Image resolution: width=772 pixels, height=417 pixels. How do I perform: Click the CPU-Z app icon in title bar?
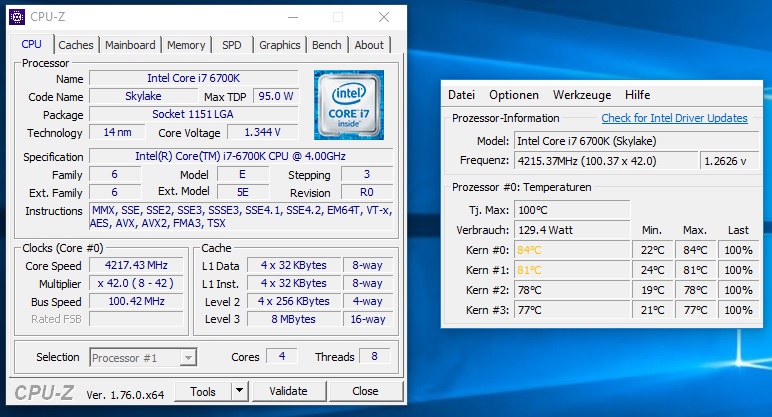pyautogui.click(x=17, y=17)
